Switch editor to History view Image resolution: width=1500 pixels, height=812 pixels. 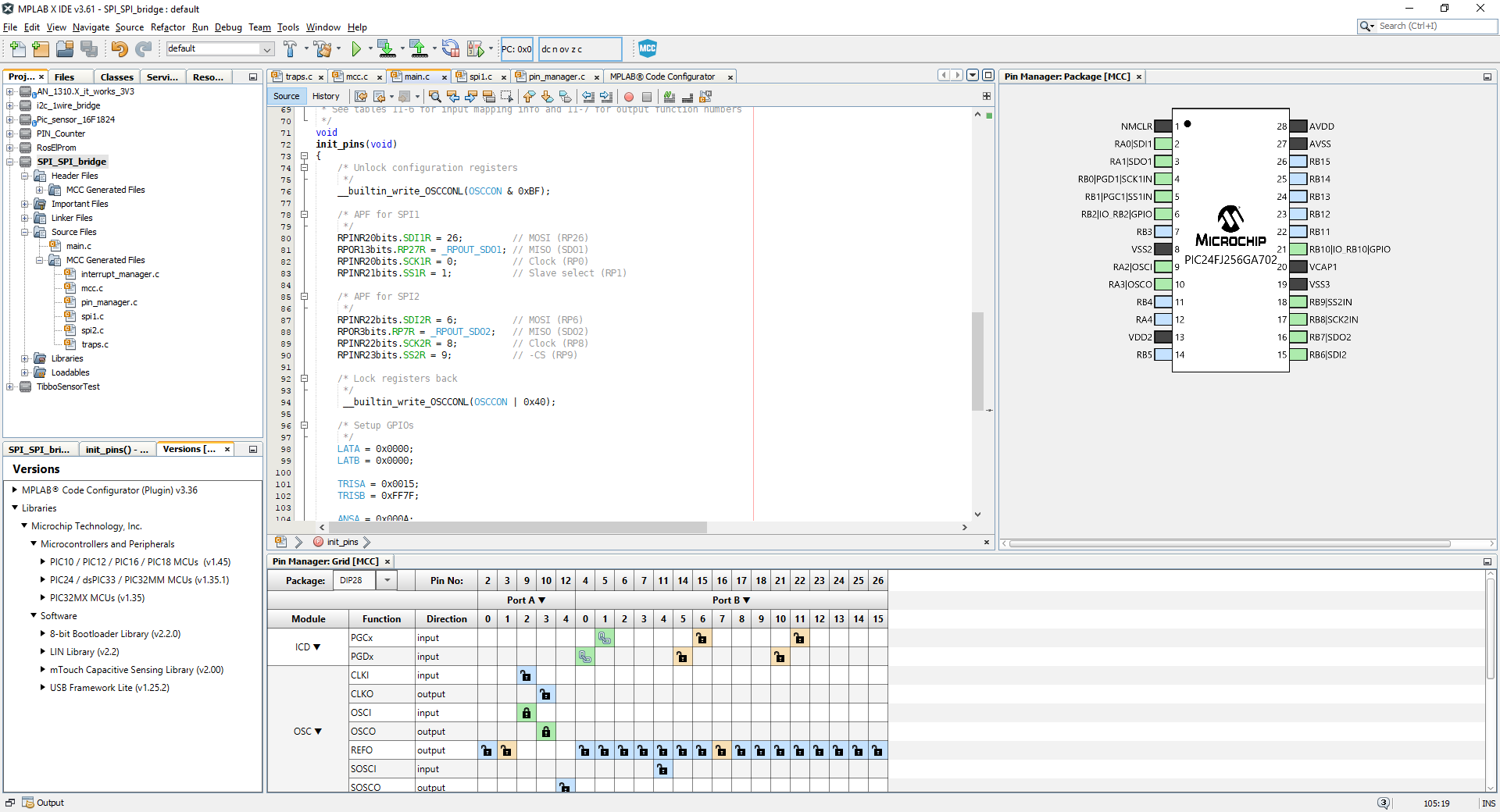coord(326,96)
